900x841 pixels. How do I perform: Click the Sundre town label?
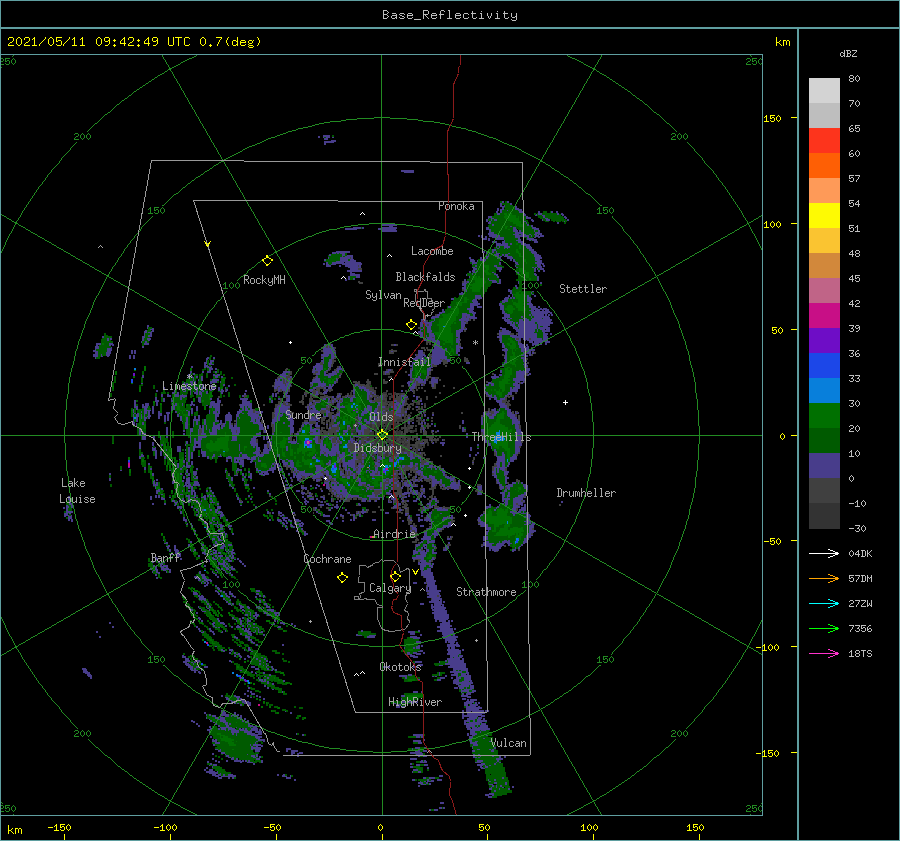304,414
